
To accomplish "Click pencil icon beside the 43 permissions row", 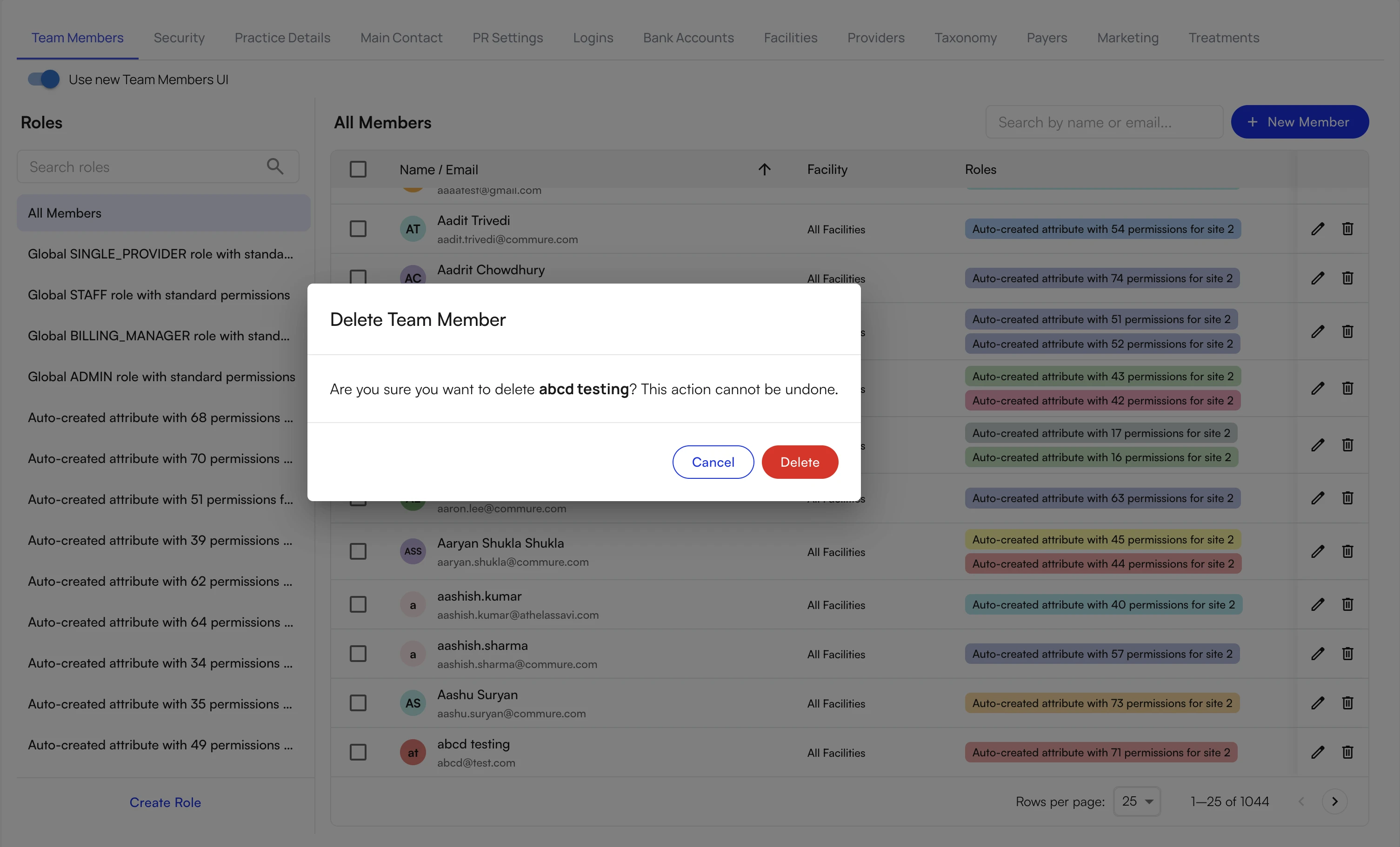I will point(1318,388).
